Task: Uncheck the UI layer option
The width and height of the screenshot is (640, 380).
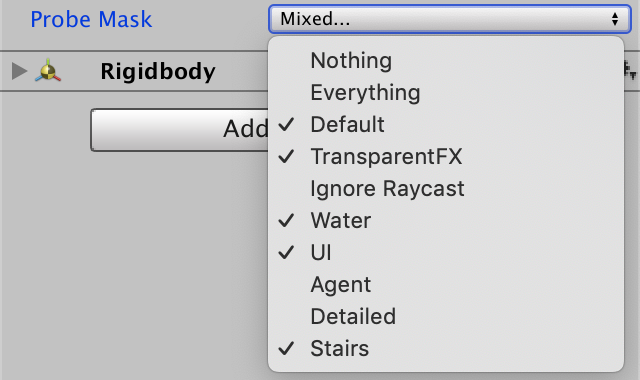Action: pos(446,252)
